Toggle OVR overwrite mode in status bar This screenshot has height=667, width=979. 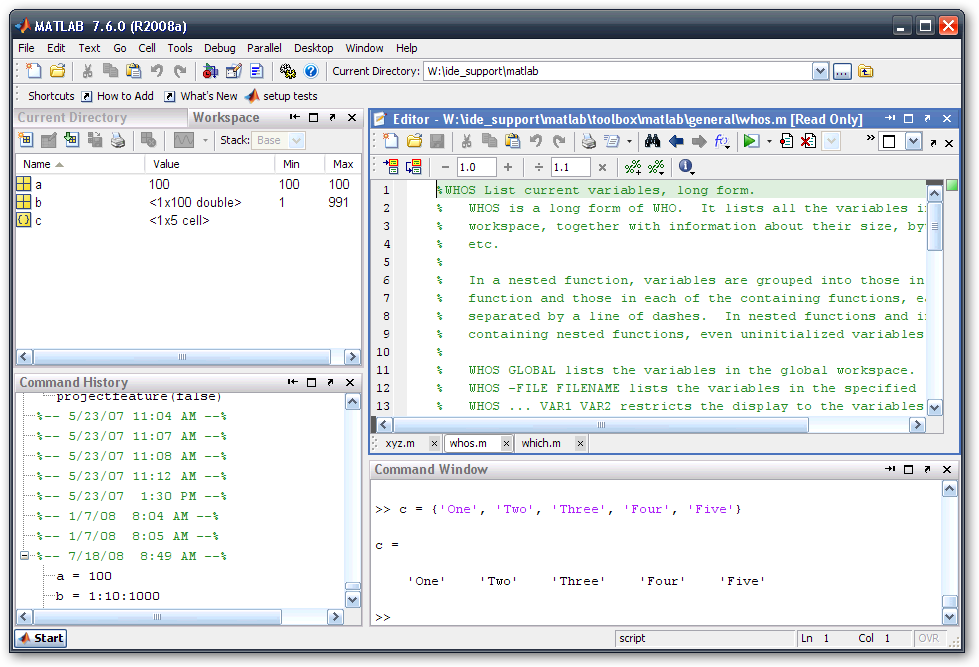click(x=929, y=638)
